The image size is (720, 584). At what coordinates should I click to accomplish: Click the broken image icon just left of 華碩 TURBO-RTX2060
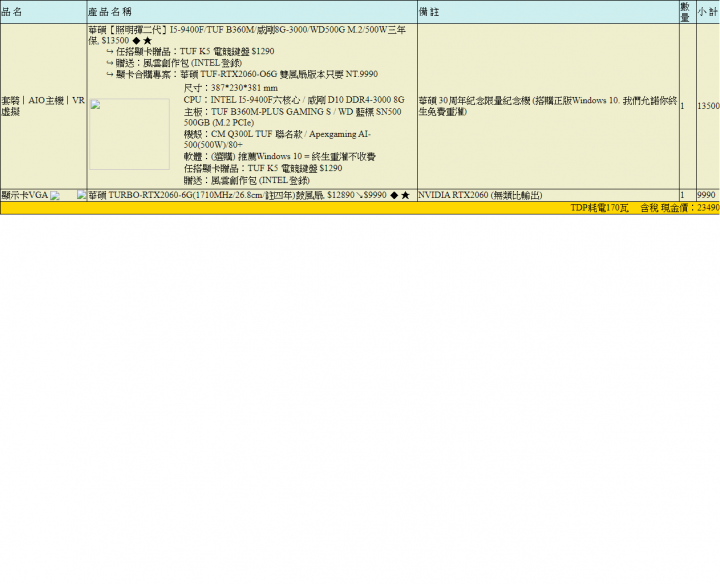[x=81, y=195]
